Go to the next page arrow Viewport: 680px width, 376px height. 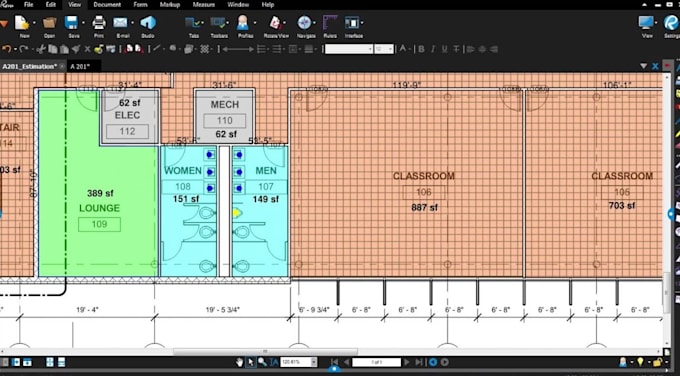407,362
